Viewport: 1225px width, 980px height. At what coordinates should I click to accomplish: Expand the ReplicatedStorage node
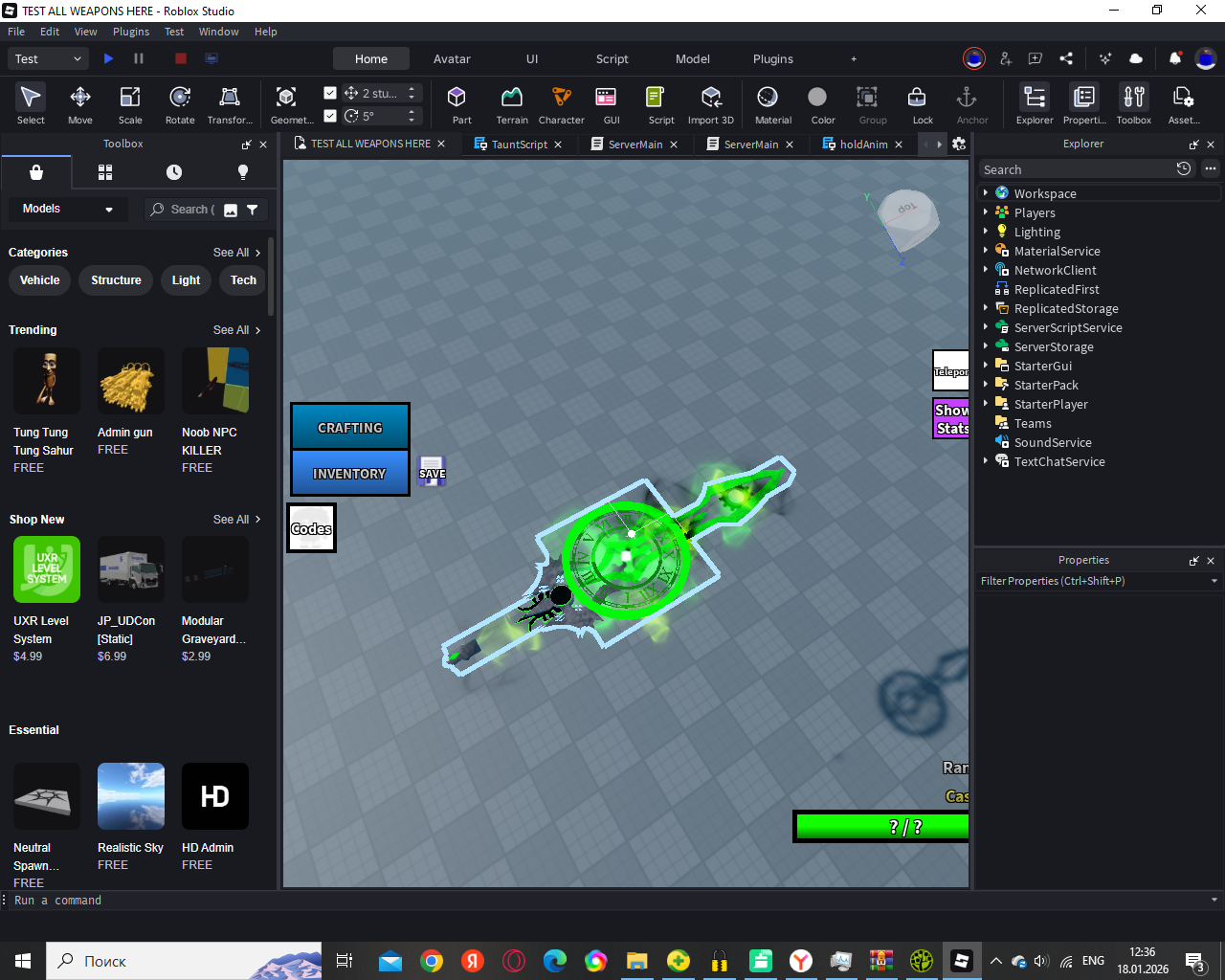tap(985, 308)
